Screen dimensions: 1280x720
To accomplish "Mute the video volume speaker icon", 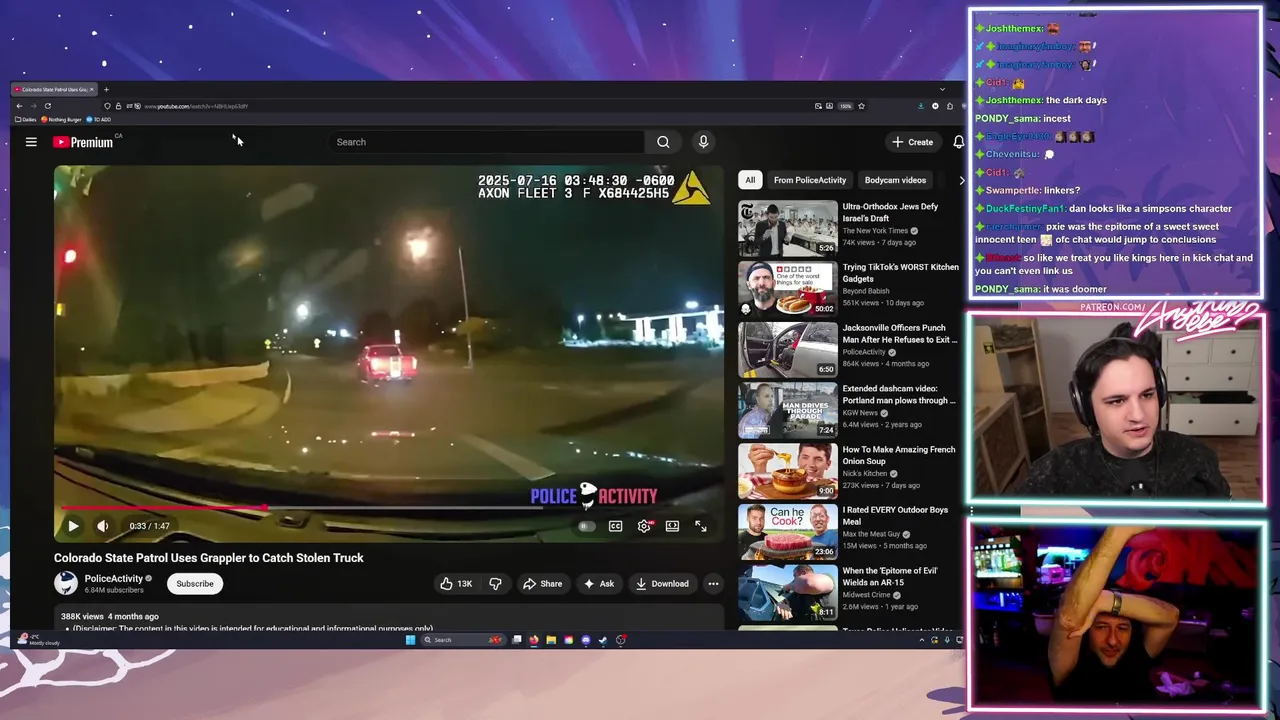I will click(102, 526).
